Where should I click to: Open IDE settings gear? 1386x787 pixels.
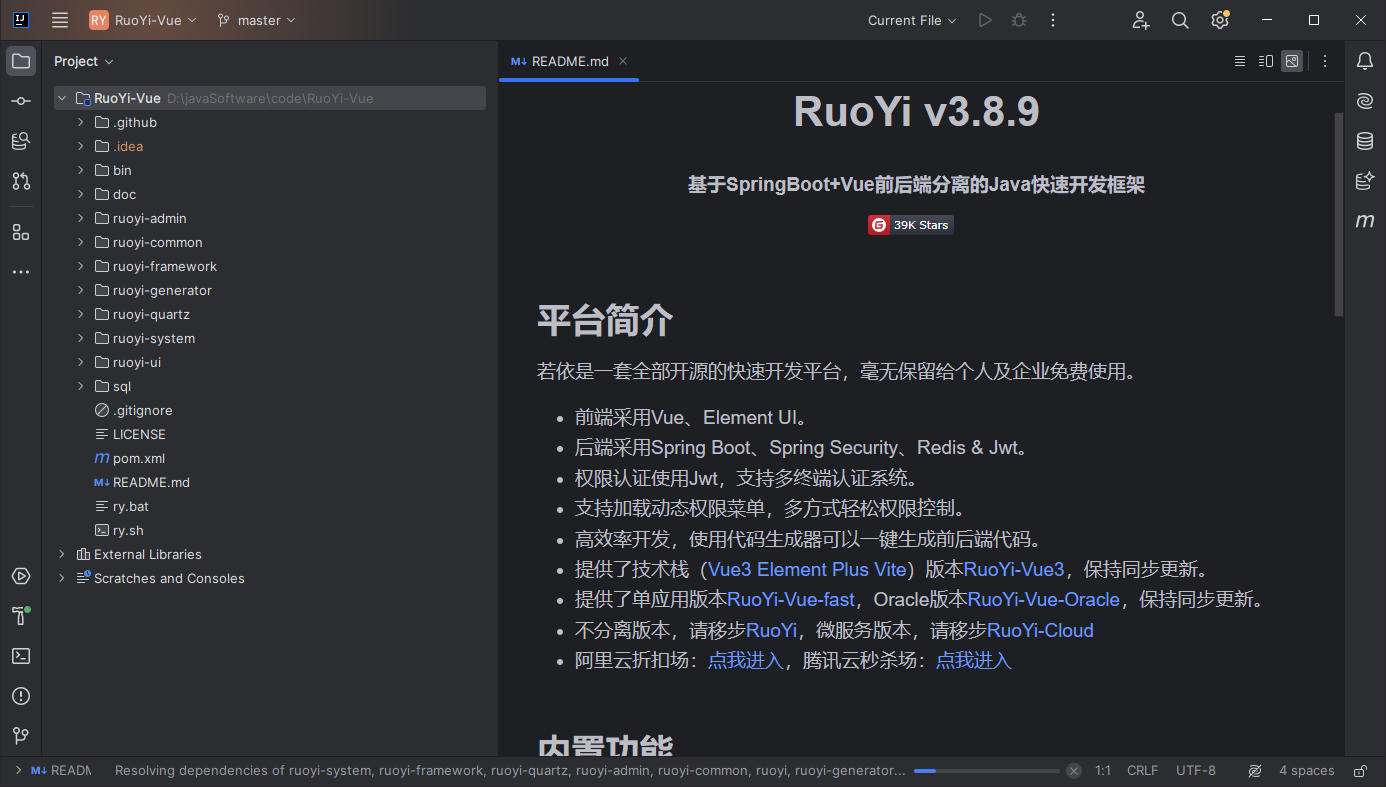point(1220,20)
